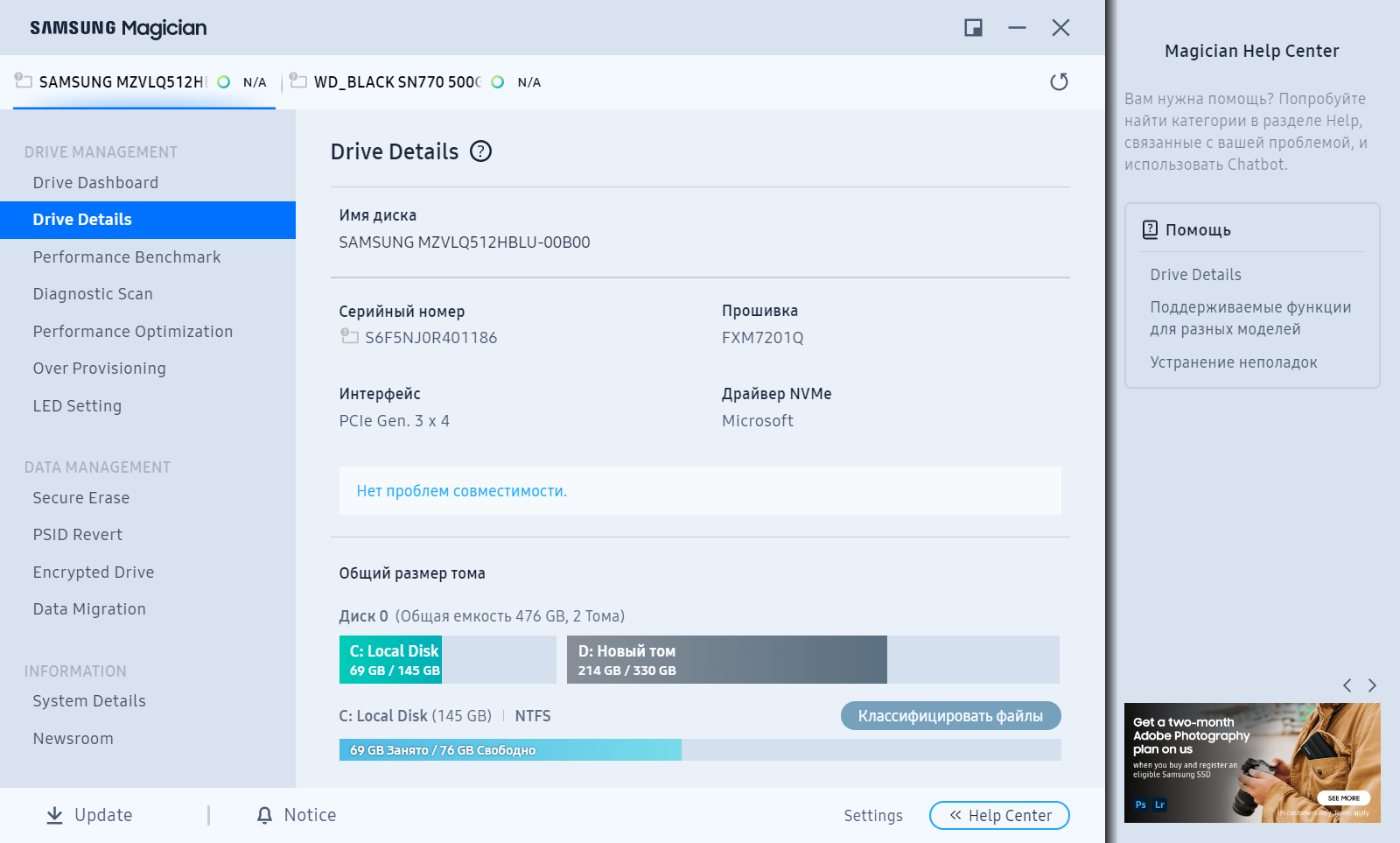Image resolution: width=1400 pixels, height=843 pixels.
Task: Open Notice bell icon
Action: point(264,815)
